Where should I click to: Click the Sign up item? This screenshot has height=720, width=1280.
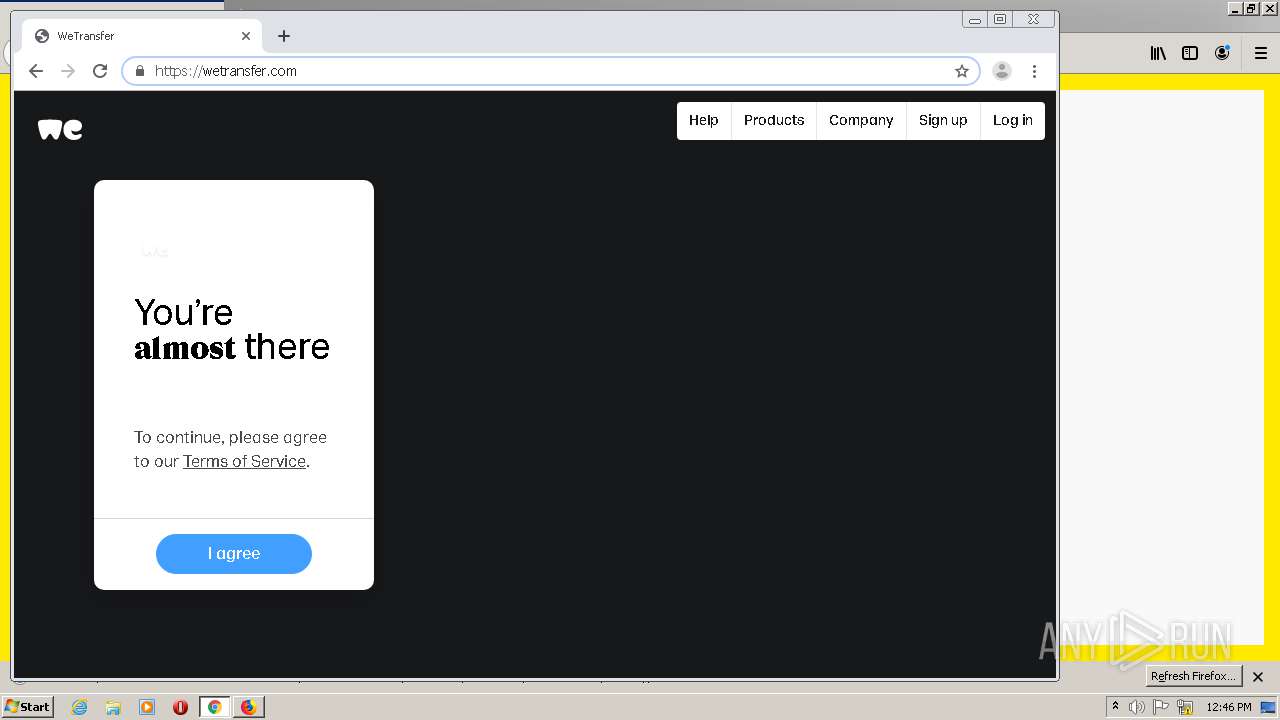[943, 120]
